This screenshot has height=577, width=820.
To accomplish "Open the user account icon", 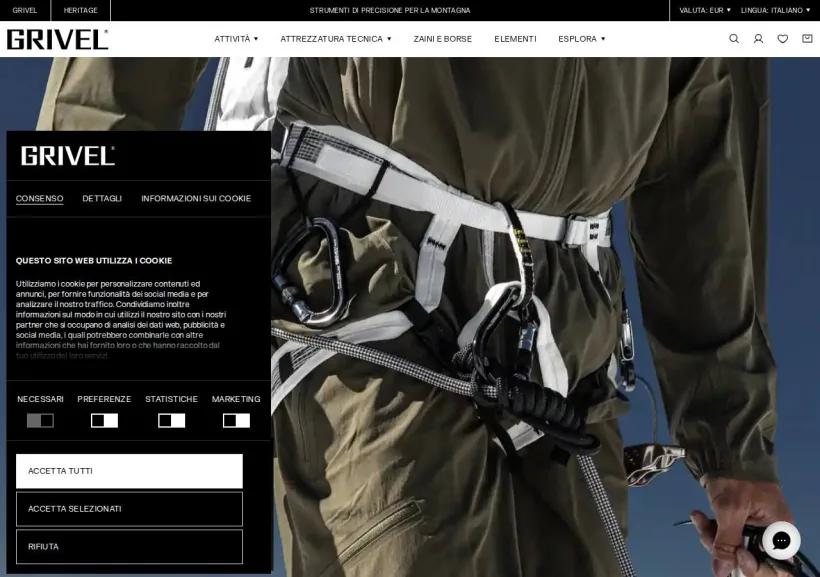I will (x=758, y=39).
